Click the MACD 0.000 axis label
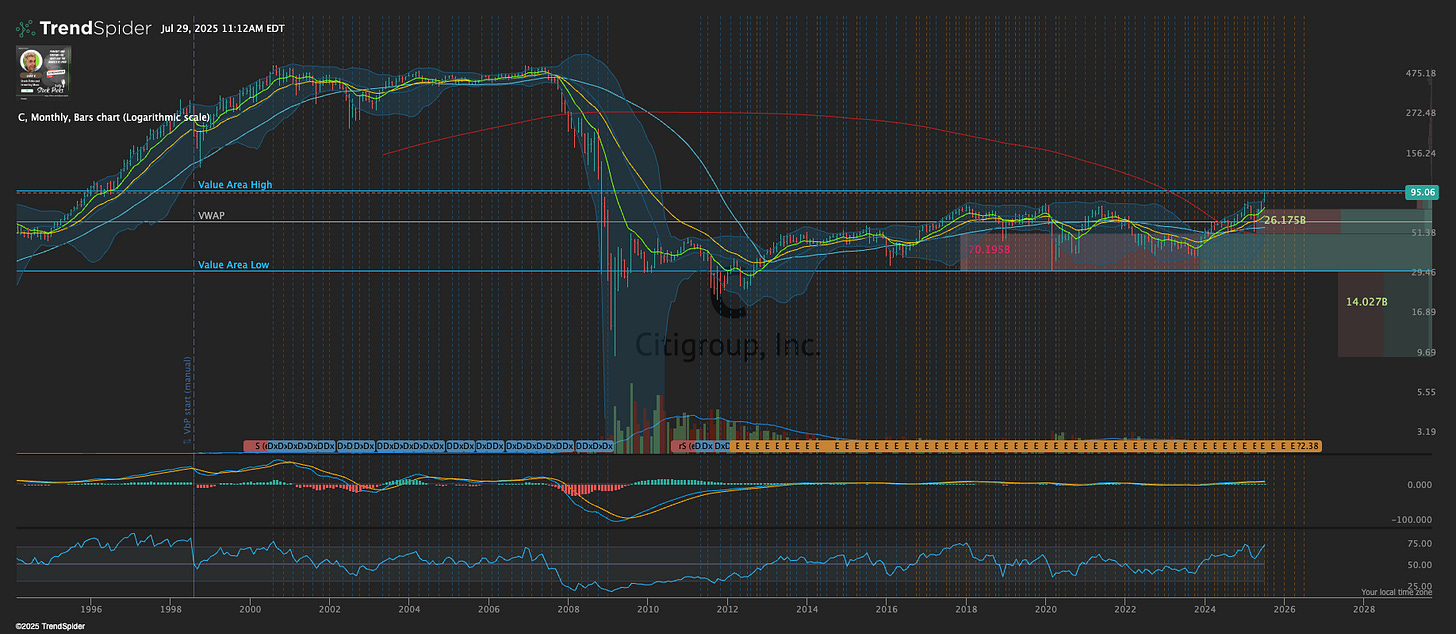Viewport: 1456px width, 634px height. pos(1420,485)
